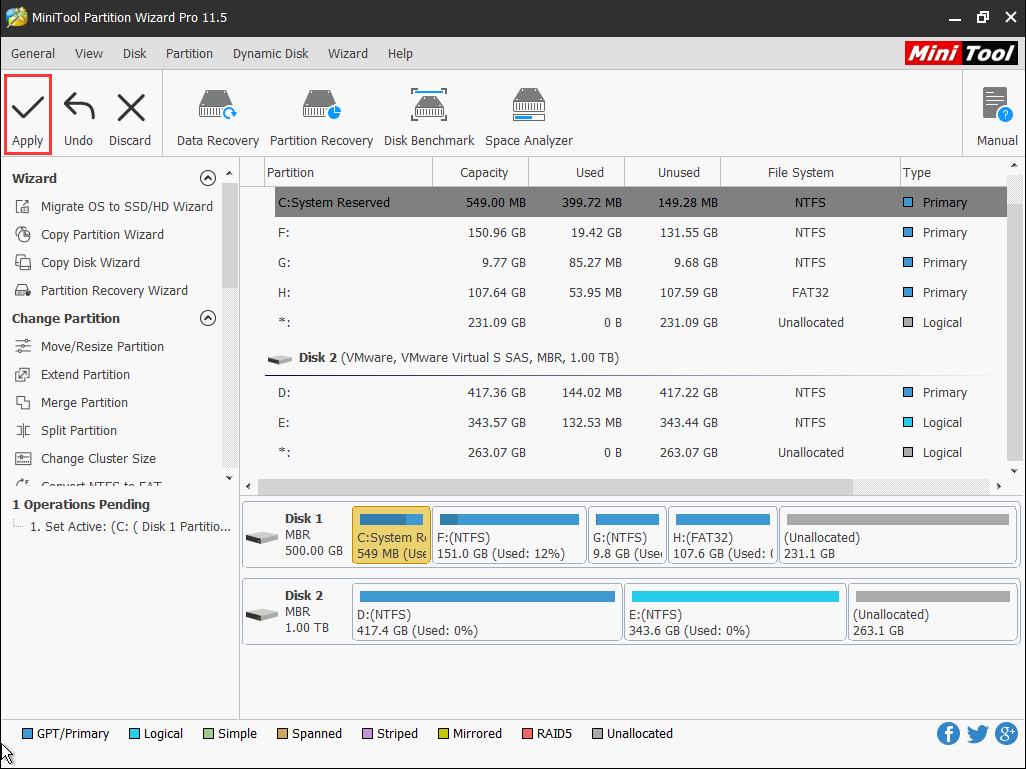Select the C:System Reserved row
This screenshot has height=769, width=1026.
pyautogui.click(x=641, y=202)
